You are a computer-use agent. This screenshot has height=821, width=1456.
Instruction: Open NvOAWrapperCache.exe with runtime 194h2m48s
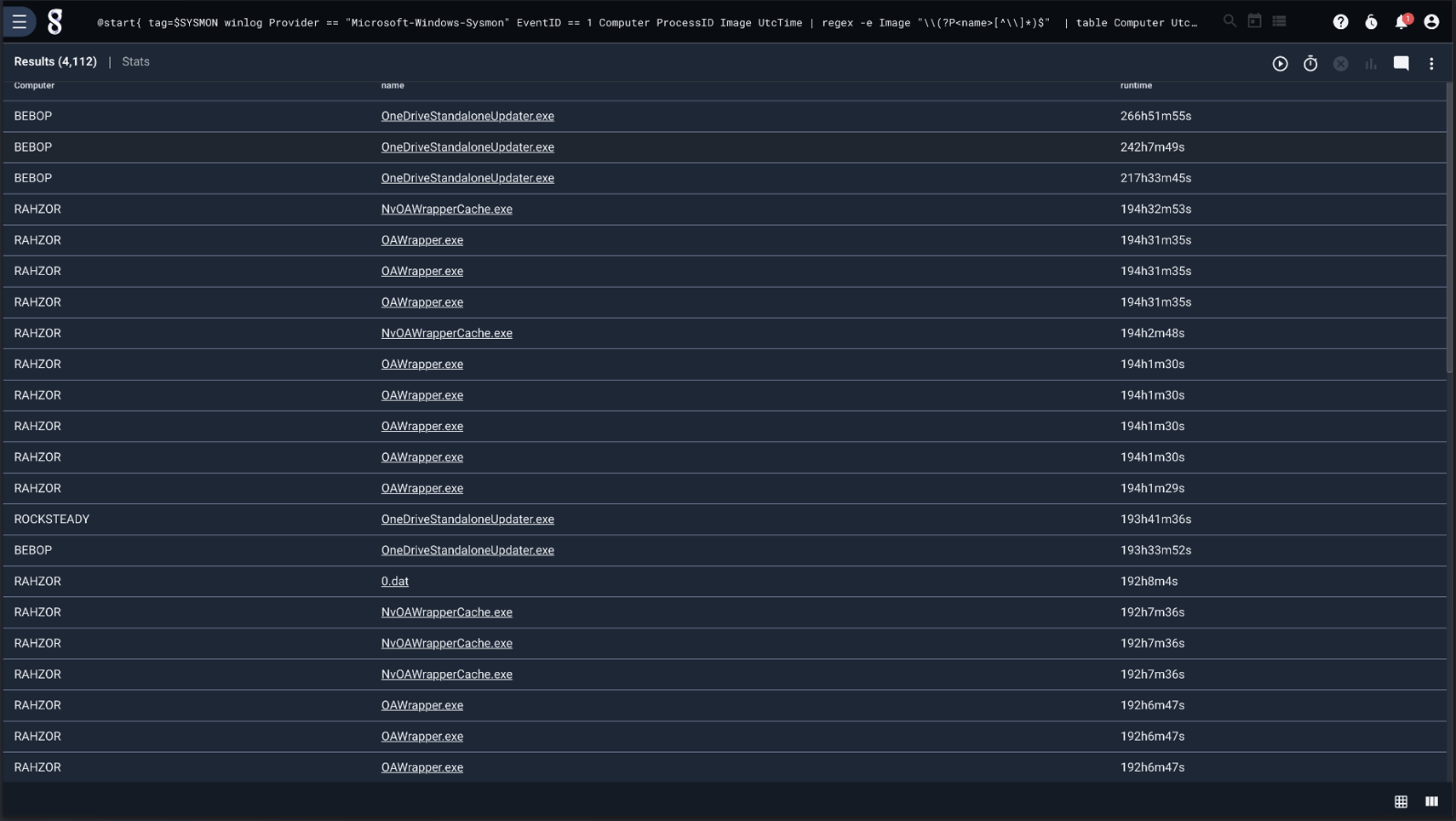[446, 333]
